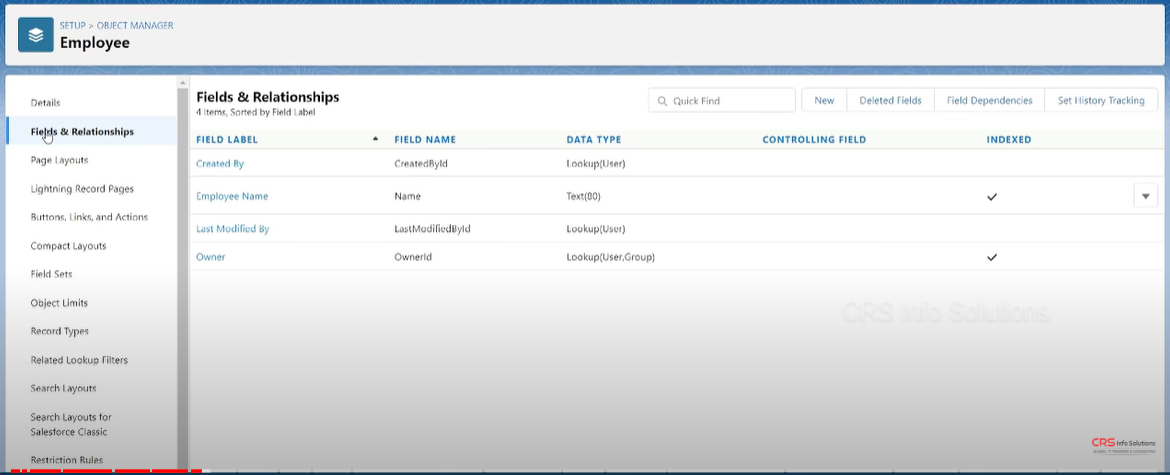
Task: Click the Quick Find magnifier icon
Action: click(x=662, y=101)
